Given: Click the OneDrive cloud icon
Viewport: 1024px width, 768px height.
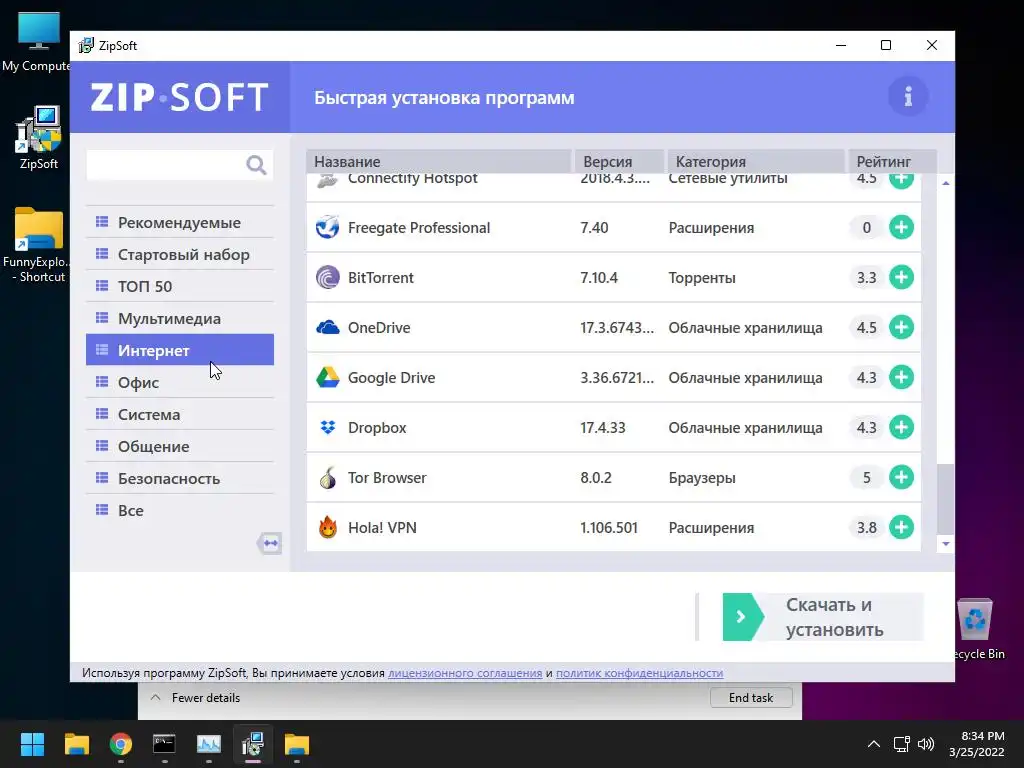Looking at the screenshot, I should point(327,327).
